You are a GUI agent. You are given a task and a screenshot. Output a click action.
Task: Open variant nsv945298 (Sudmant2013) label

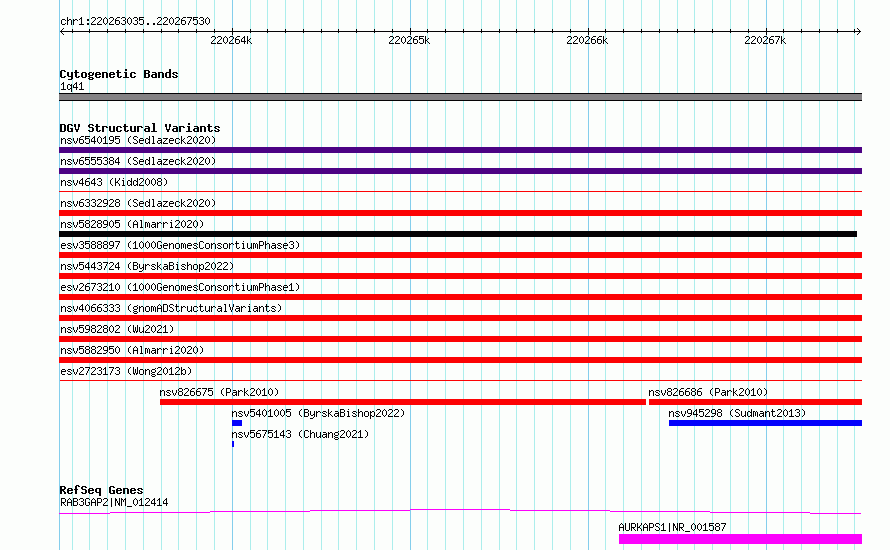[737, 413]
